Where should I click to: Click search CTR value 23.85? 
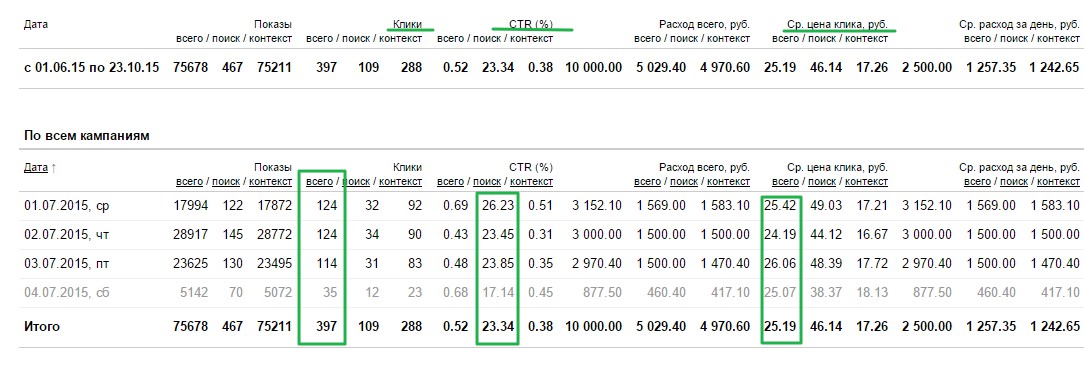coord(498,264)
